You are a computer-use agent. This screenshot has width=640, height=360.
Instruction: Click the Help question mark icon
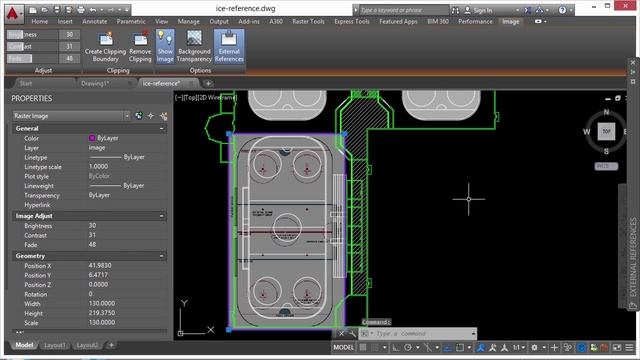tap(562, 10)
